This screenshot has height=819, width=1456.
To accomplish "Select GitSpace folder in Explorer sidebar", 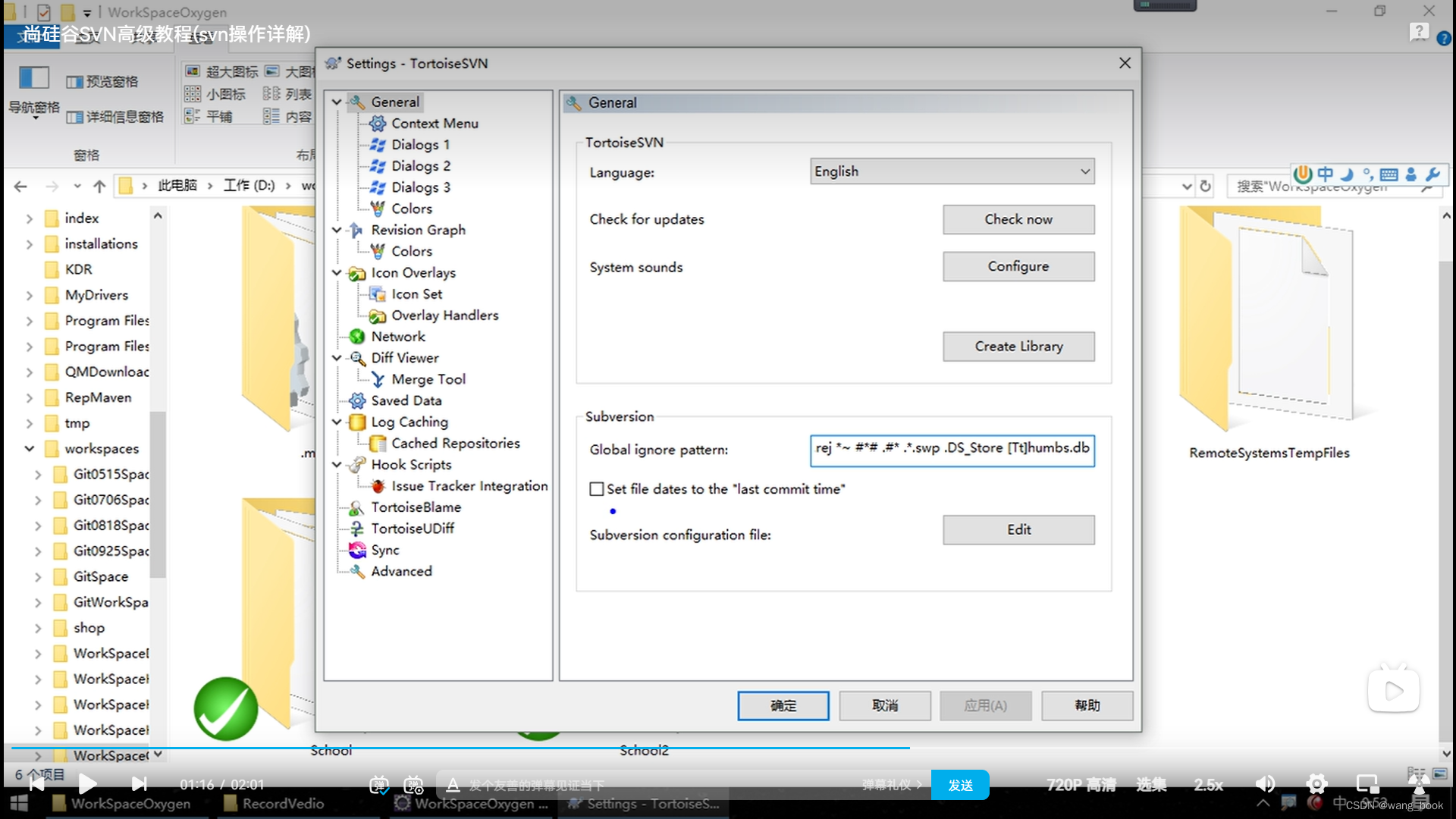I will click(100, 576).
